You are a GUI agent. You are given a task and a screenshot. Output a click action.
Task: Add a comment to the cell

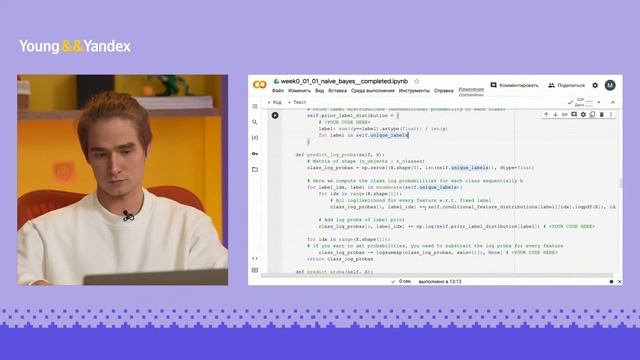pos(574,115)
